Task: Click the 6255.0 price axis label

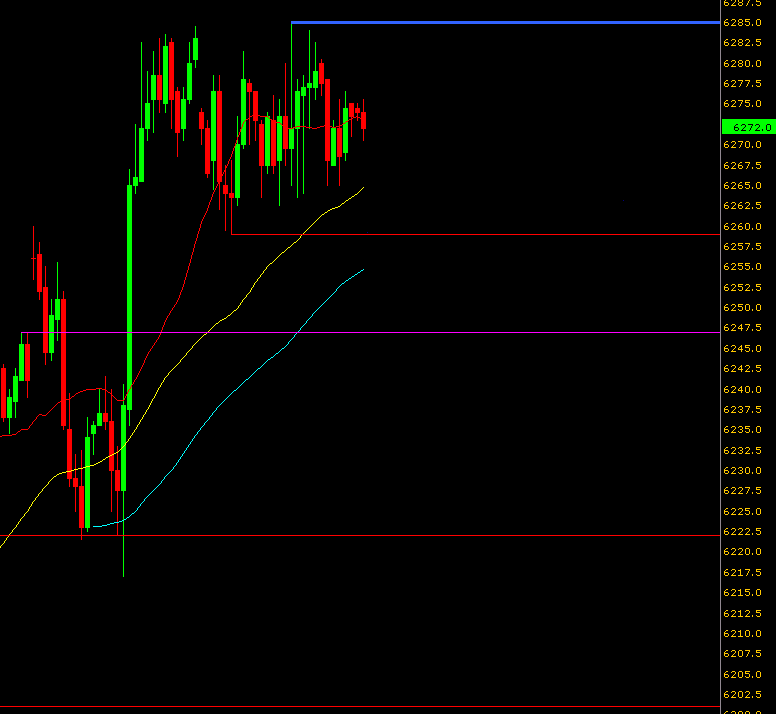Action: coord(742,267)
